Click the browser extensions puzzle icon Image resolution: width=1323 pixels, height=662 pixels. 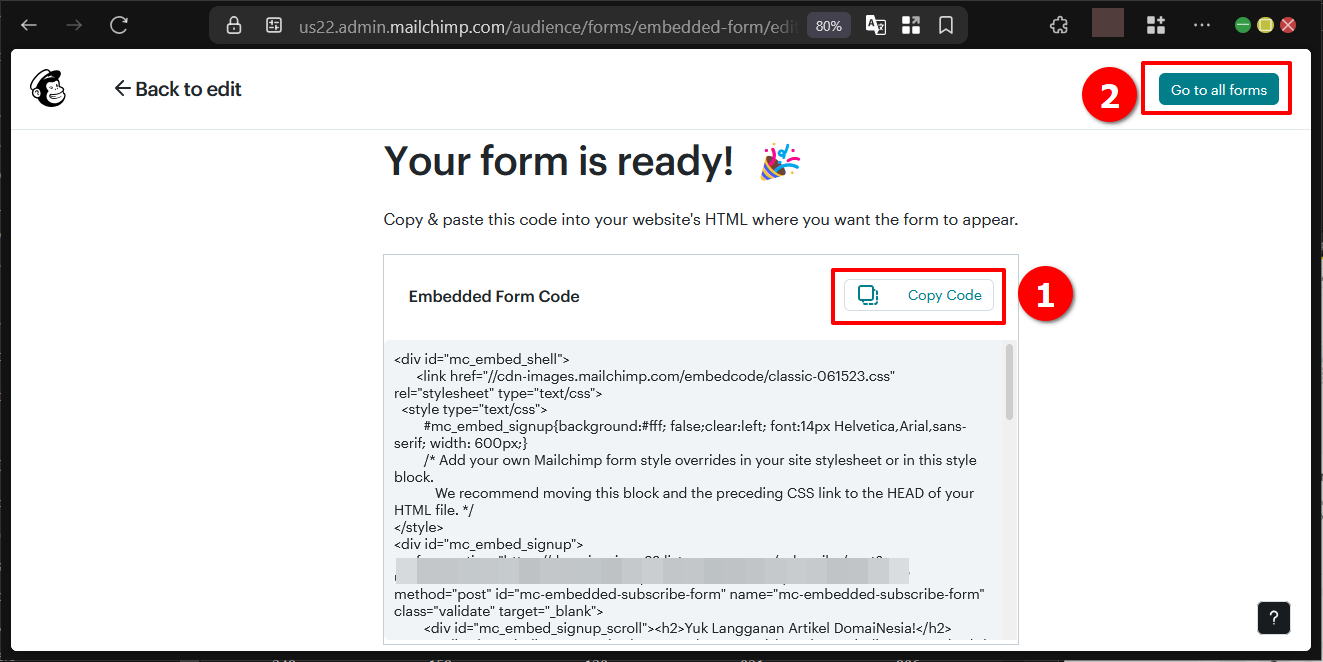click(1058, 24)
